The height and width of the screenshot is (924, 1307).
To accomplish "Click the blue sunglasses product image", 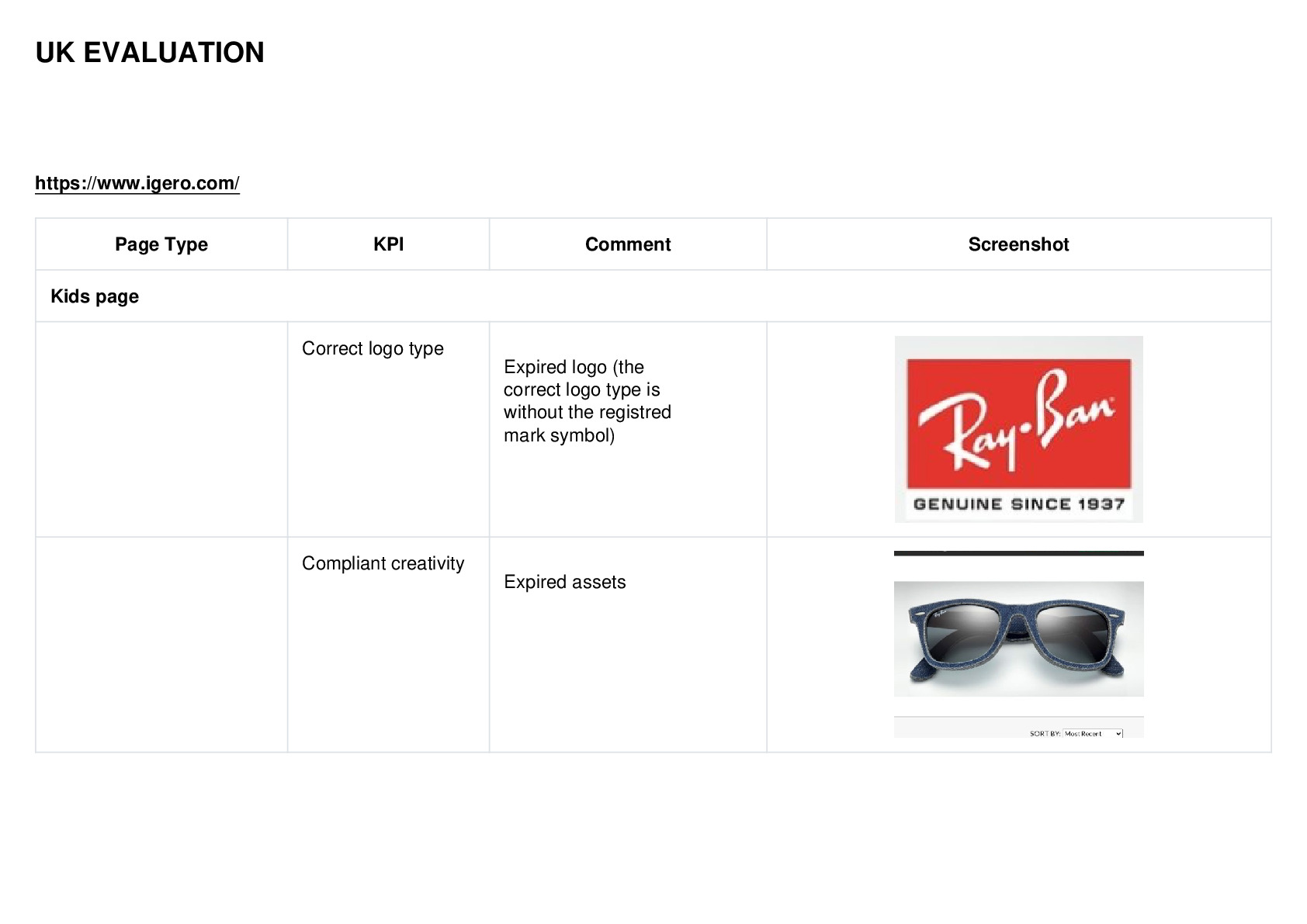I will click(1018, 638).
